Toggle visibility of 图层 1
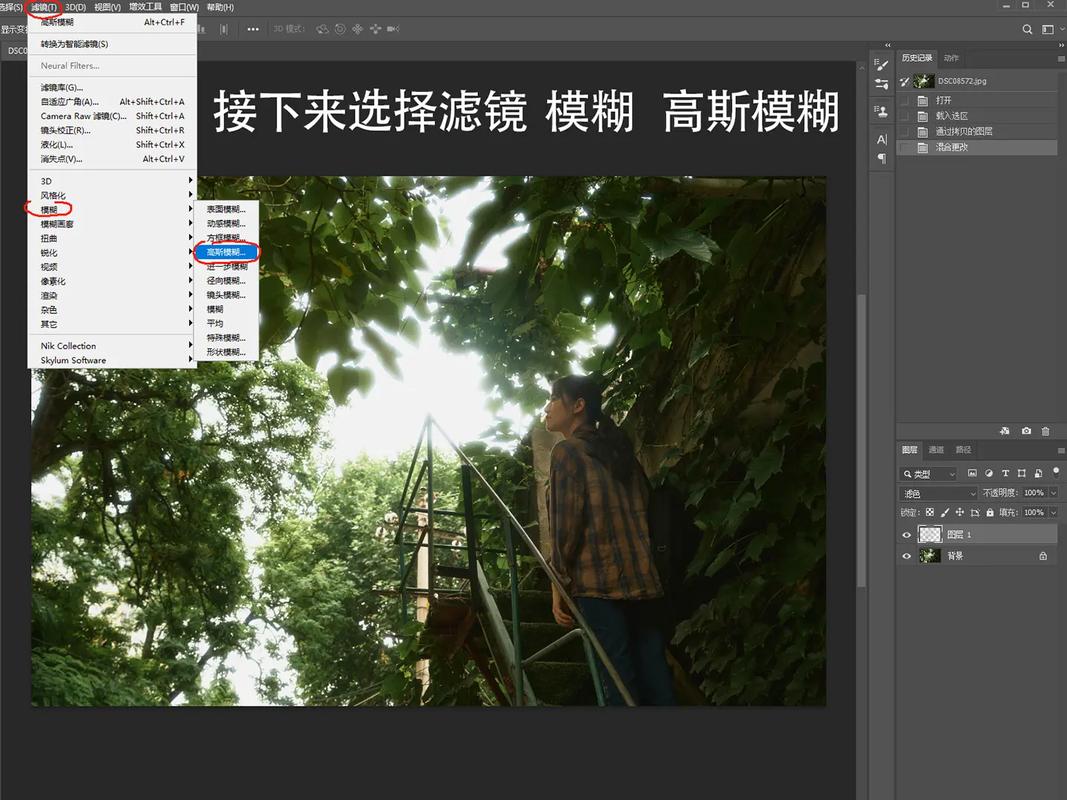The height and width of the screenshot is (800, 1067). (x=906, y=535)
